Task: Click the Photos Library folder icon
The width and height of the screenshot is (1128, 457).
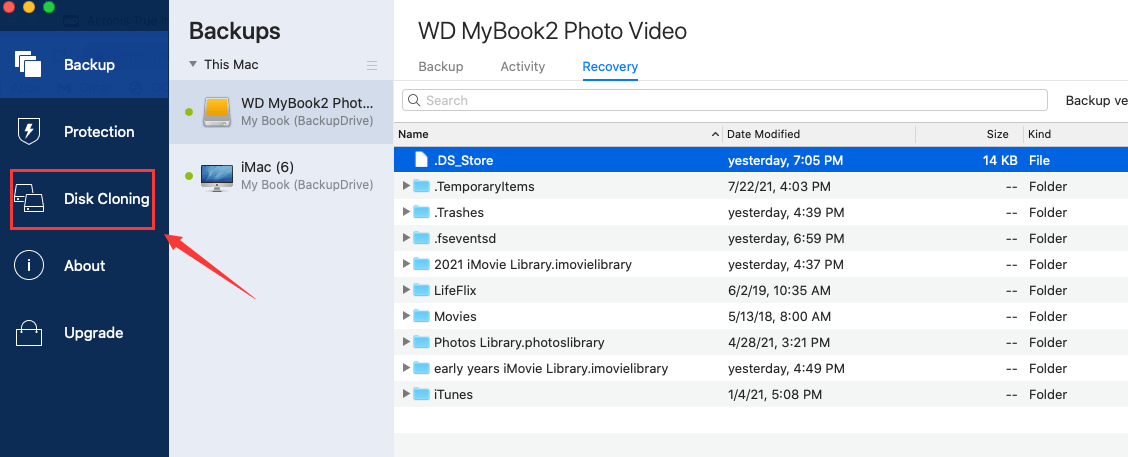Action: tap(422, 342)
